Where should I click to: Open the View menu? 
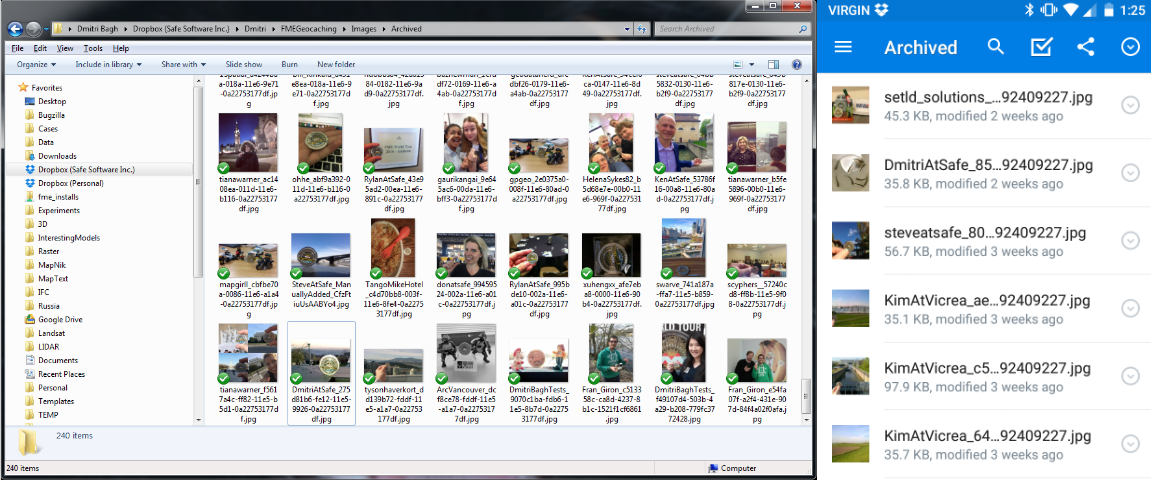(x=65, y=48)
